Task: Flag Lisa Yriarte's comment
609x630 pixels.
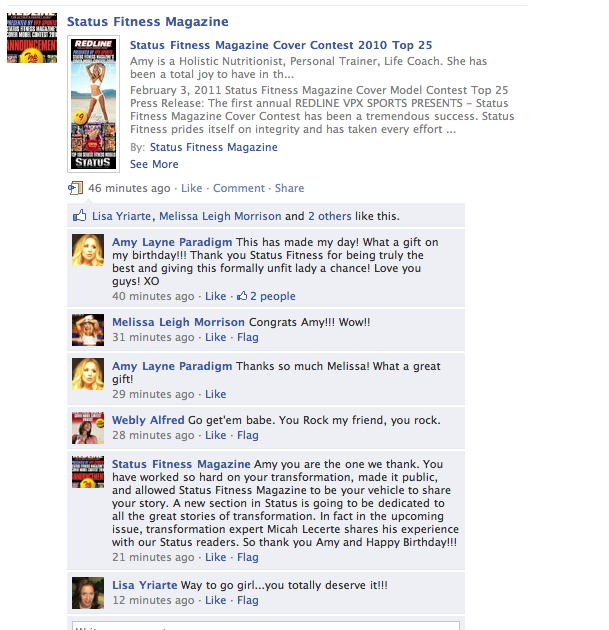Action: [x=248, y=600]
